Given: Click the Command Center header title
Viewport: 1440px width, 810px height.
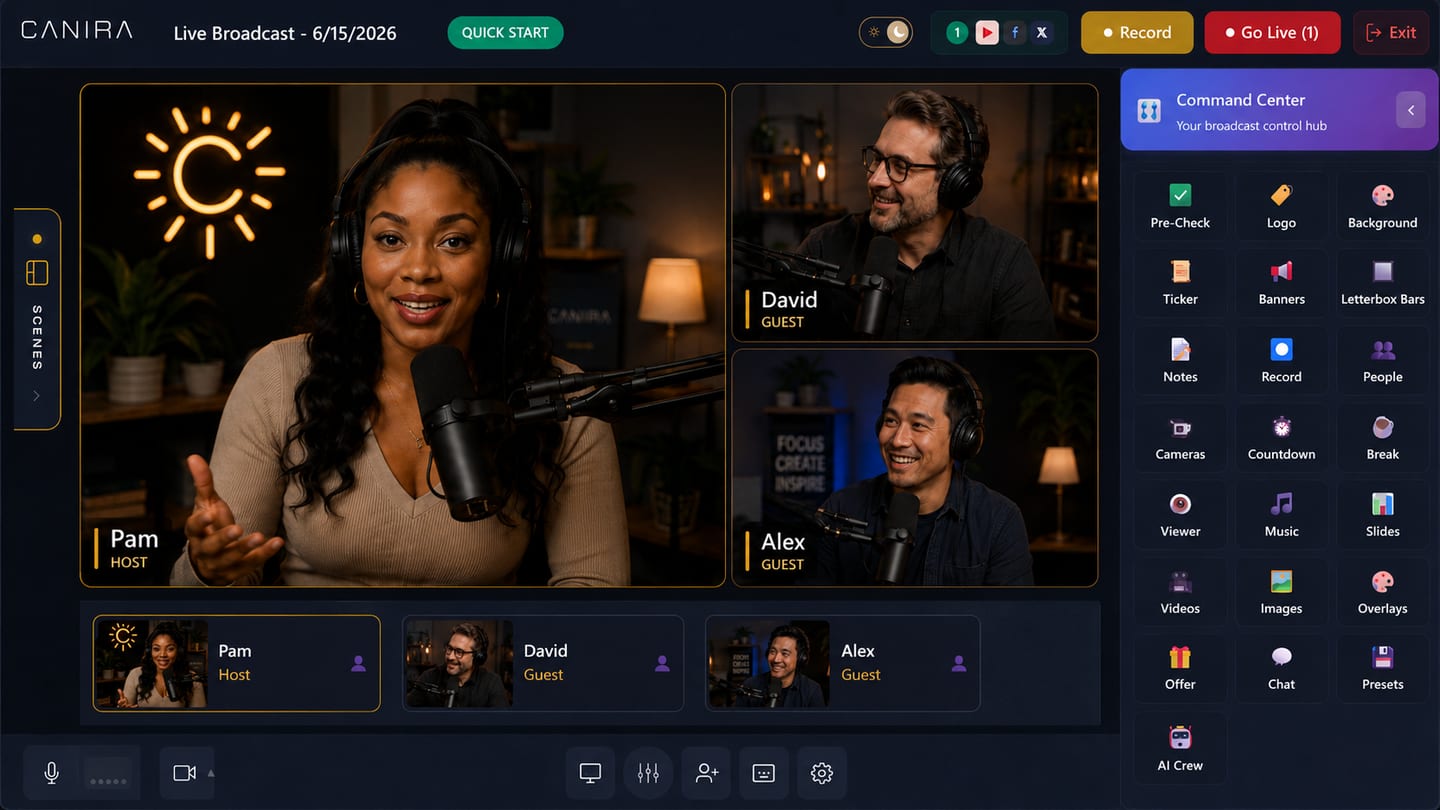Looking at the screenshot, I should [x=1240, y=100].
